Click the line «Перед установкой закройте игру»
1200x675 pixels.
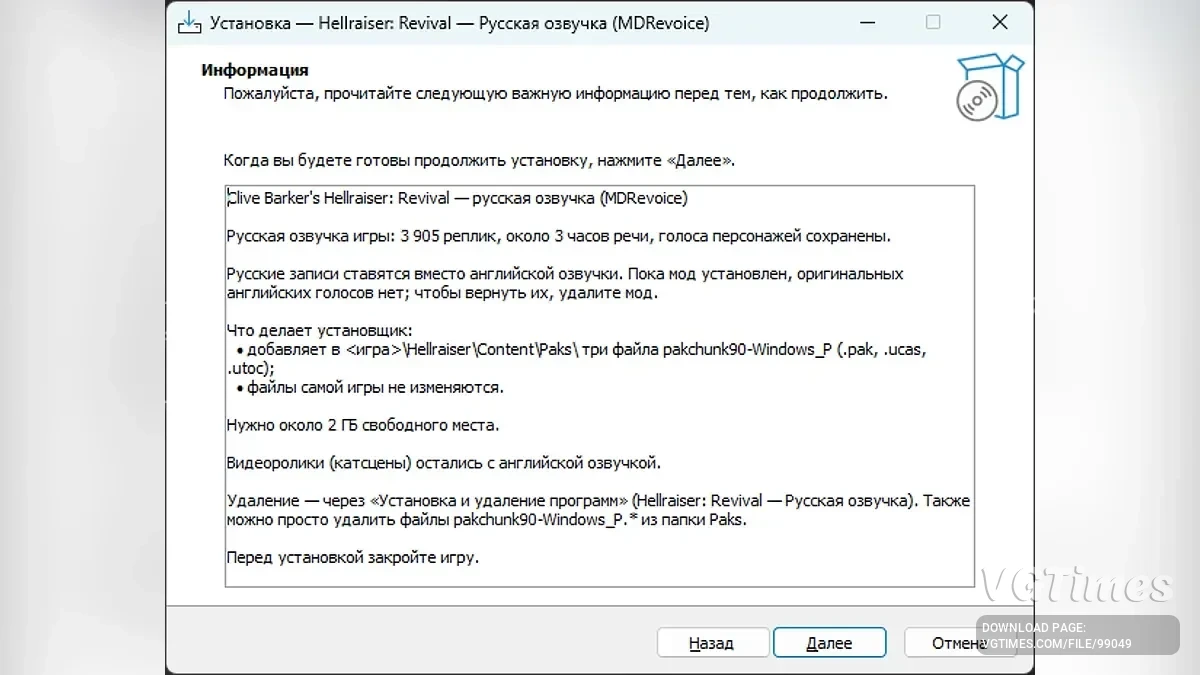(x=353, y=557)
